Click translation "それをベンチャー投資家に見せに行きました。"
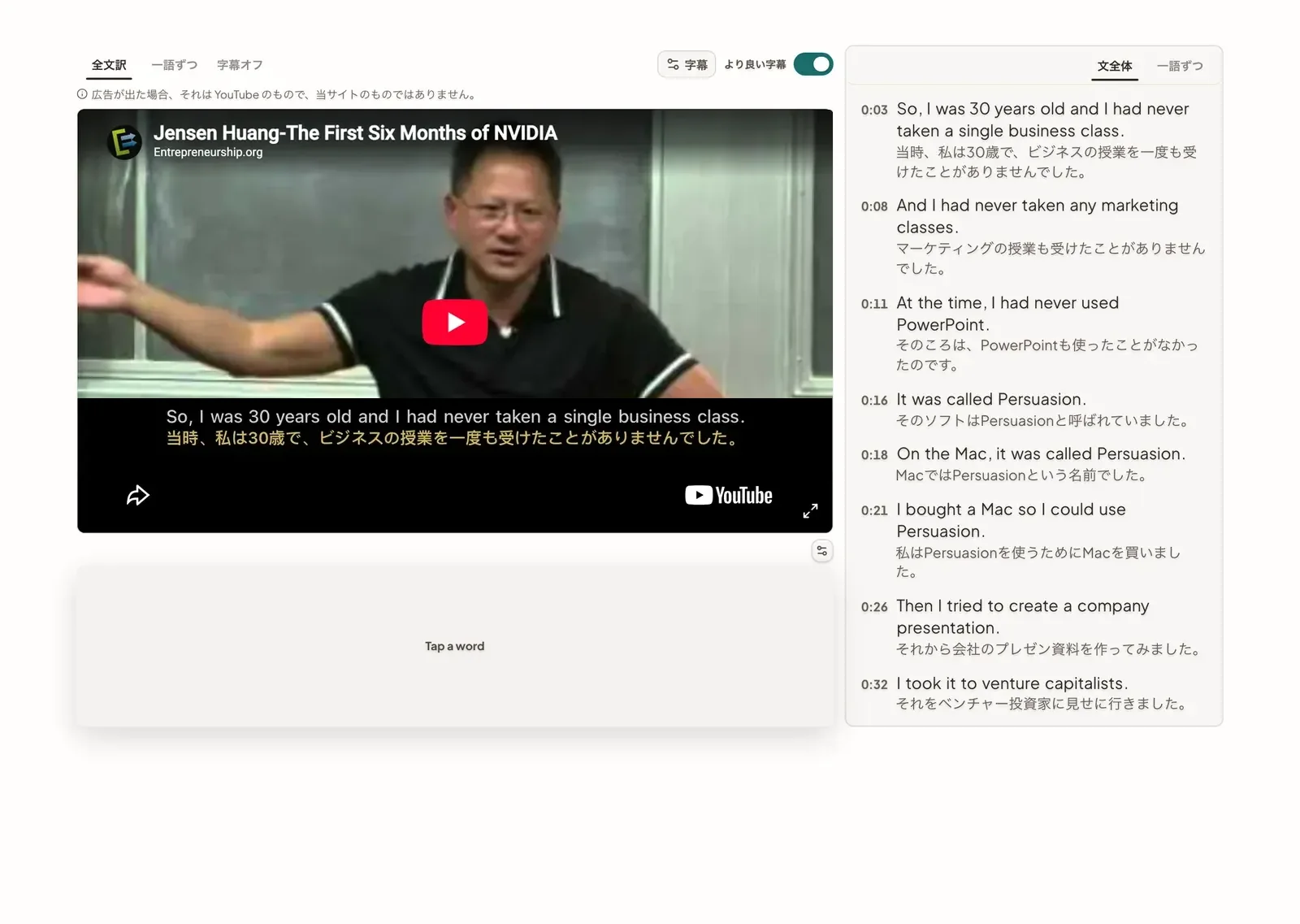 coord(1043,704)
